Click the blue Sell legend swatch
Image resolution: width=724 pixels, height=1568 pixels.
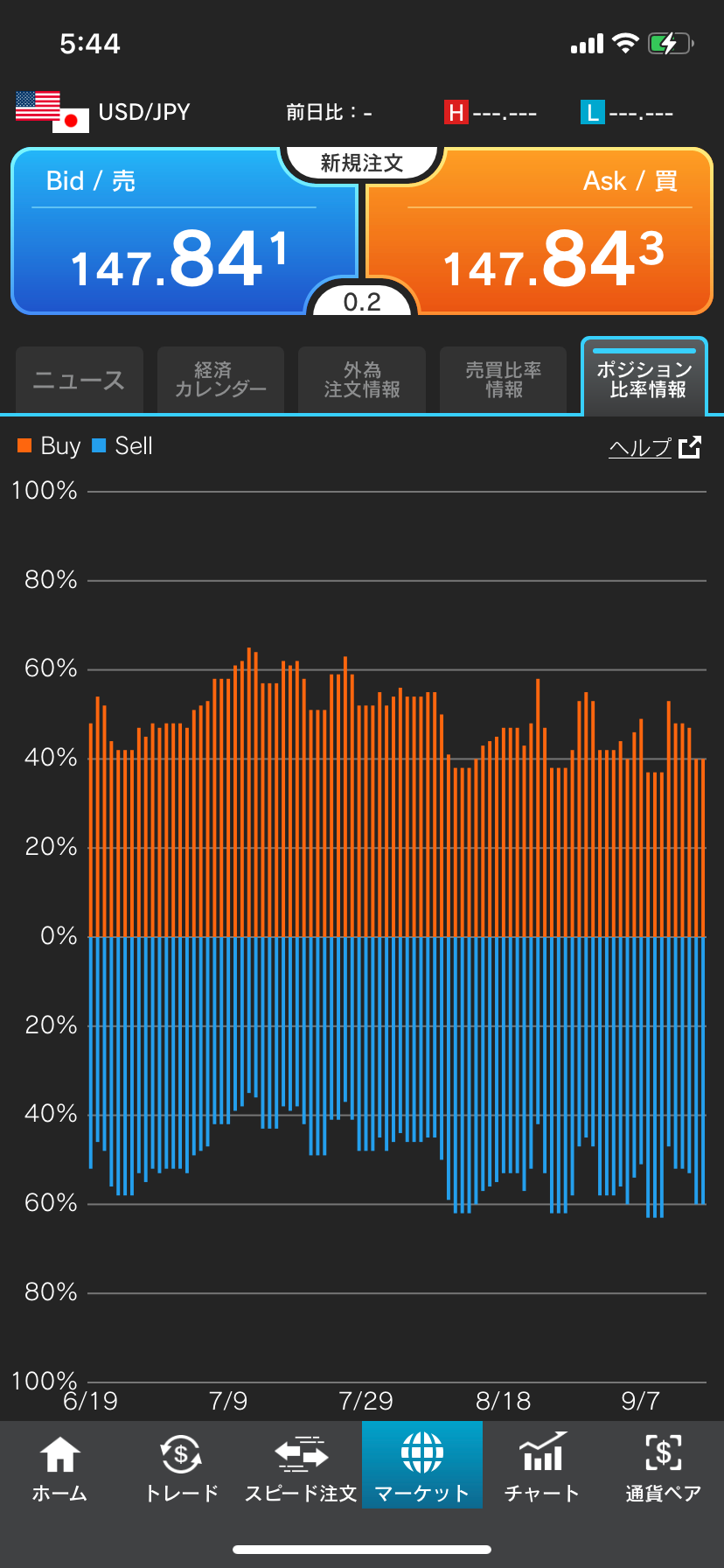click(x=99, y=446)
